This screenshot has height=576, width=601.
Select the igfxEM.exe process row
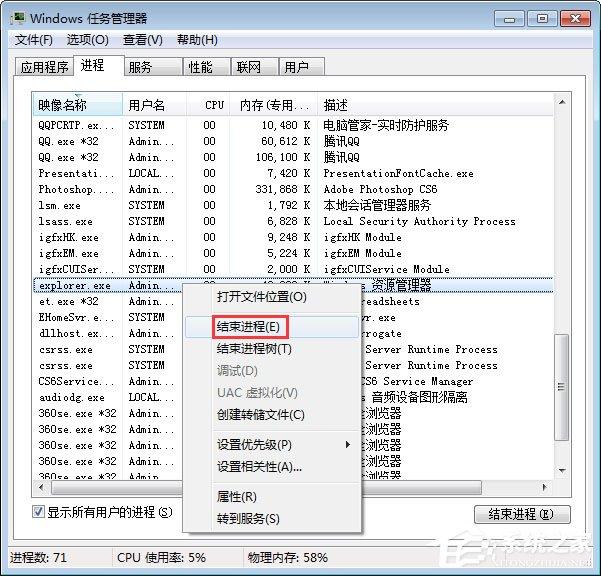coord(293,253)
